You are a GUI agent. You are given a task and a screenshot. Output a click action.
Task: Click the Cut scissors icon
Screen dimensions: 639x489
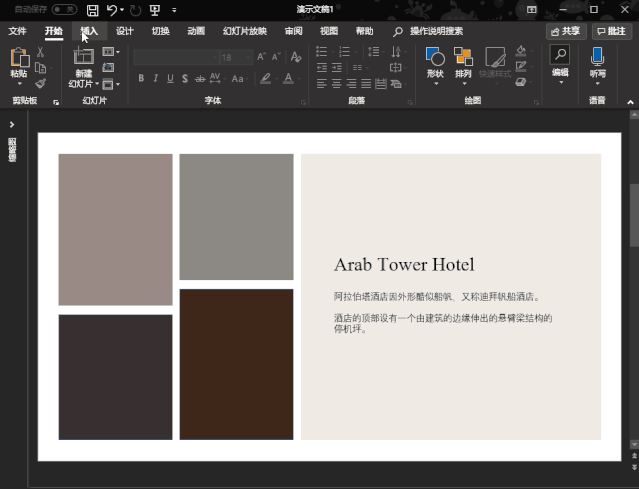40,52
